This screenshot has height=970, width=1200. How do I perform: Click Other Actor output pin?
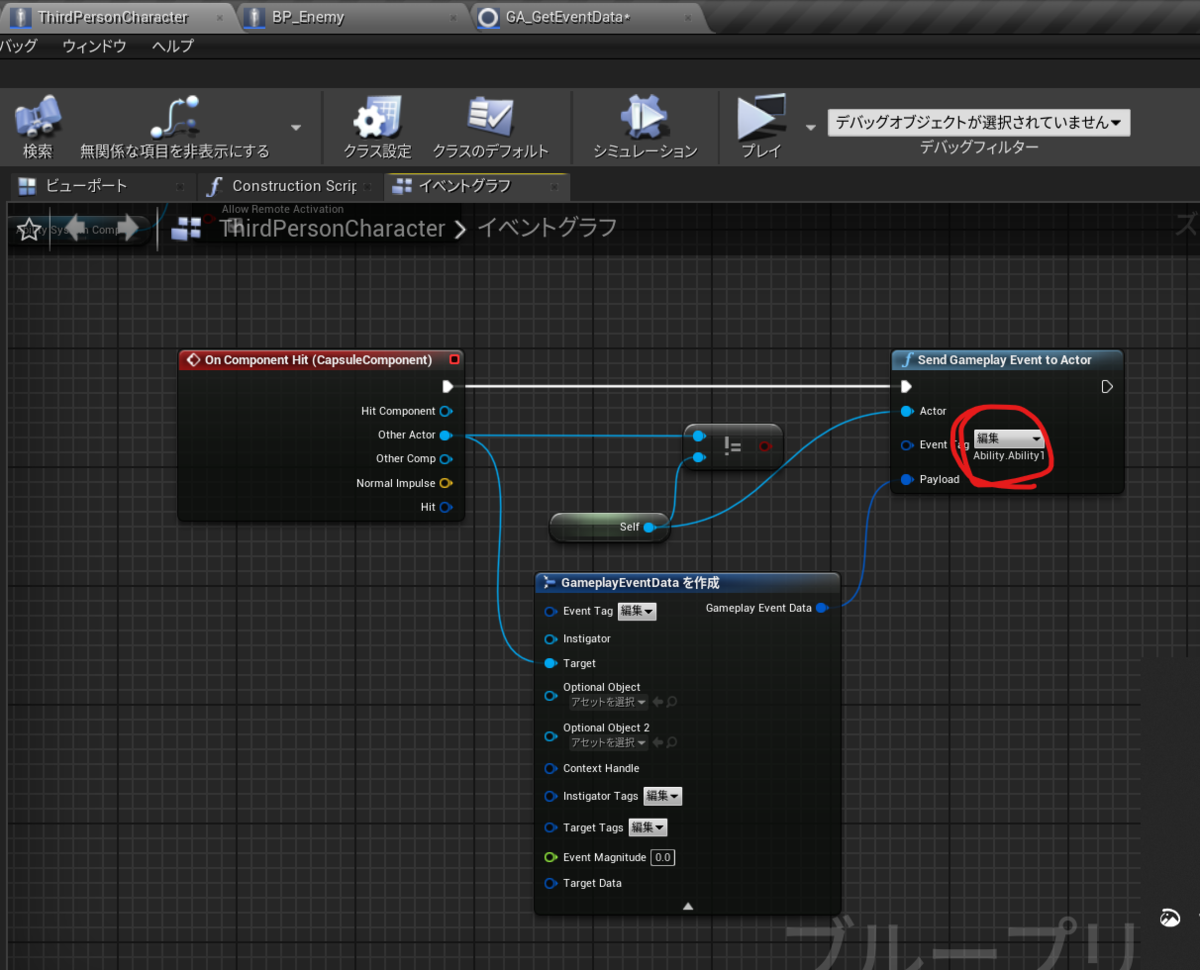[x=446, y=435]
